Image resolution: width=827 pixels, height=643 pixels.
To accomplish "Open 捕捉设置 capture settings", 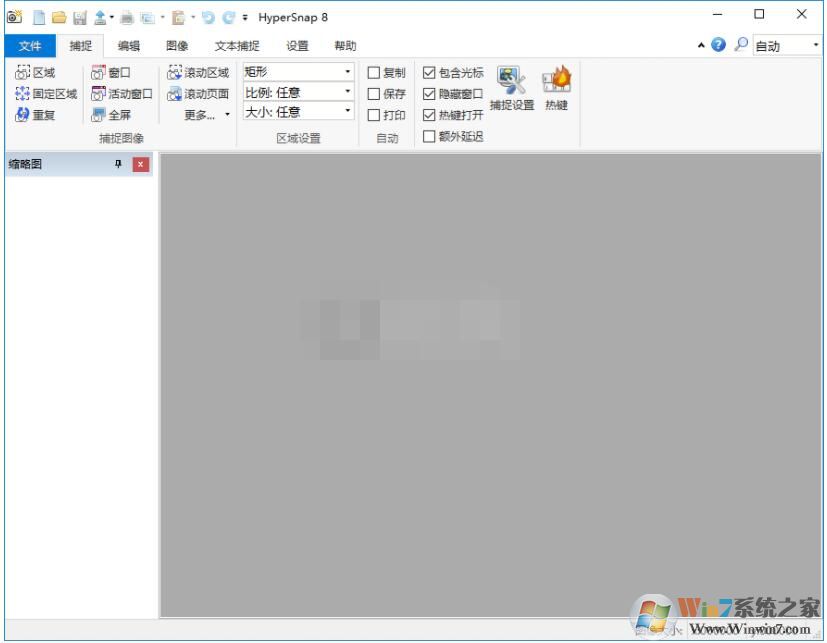I will tap(512, 90).
